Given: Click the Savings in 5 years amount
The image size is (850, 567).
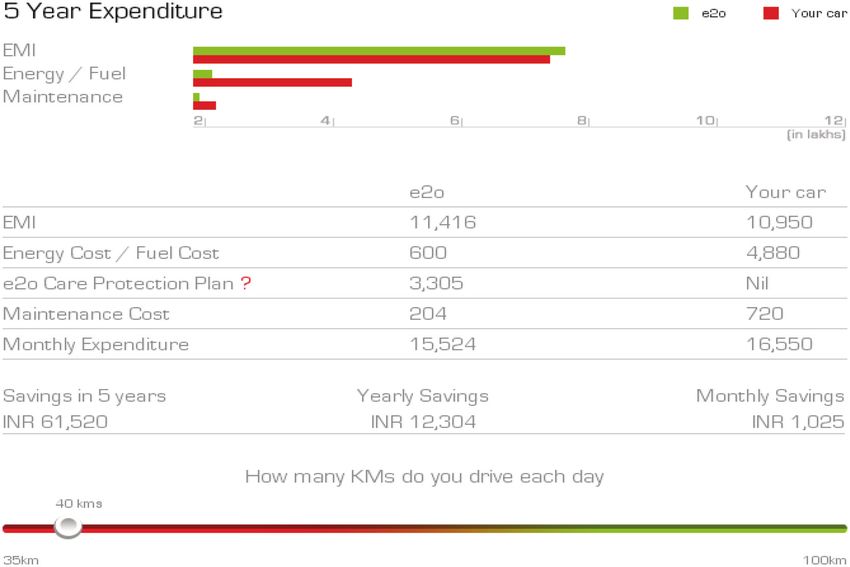Looking at the screenshot, I should tap(56, 422).
